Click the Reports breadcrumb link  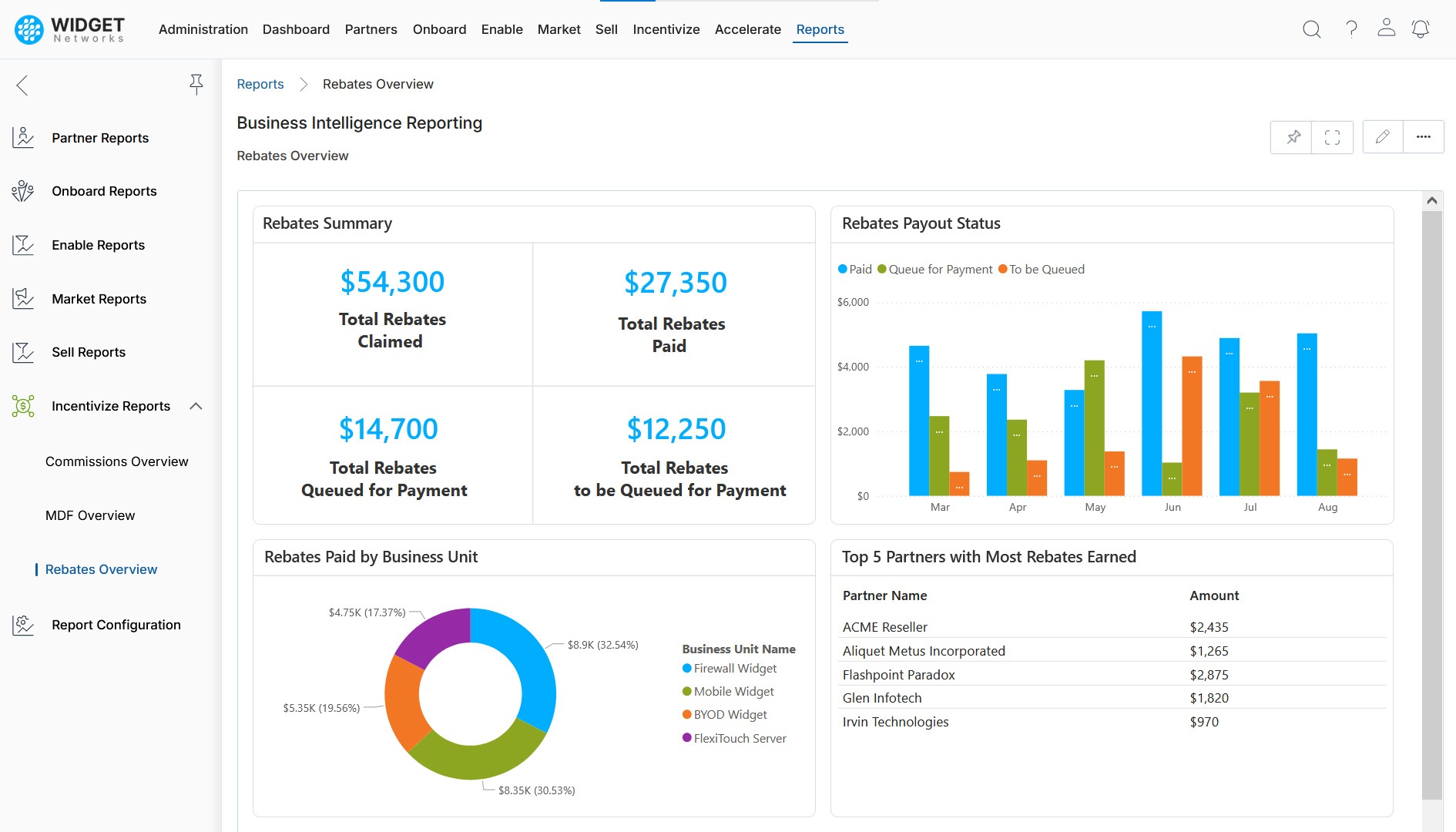(x=260, y=84)
